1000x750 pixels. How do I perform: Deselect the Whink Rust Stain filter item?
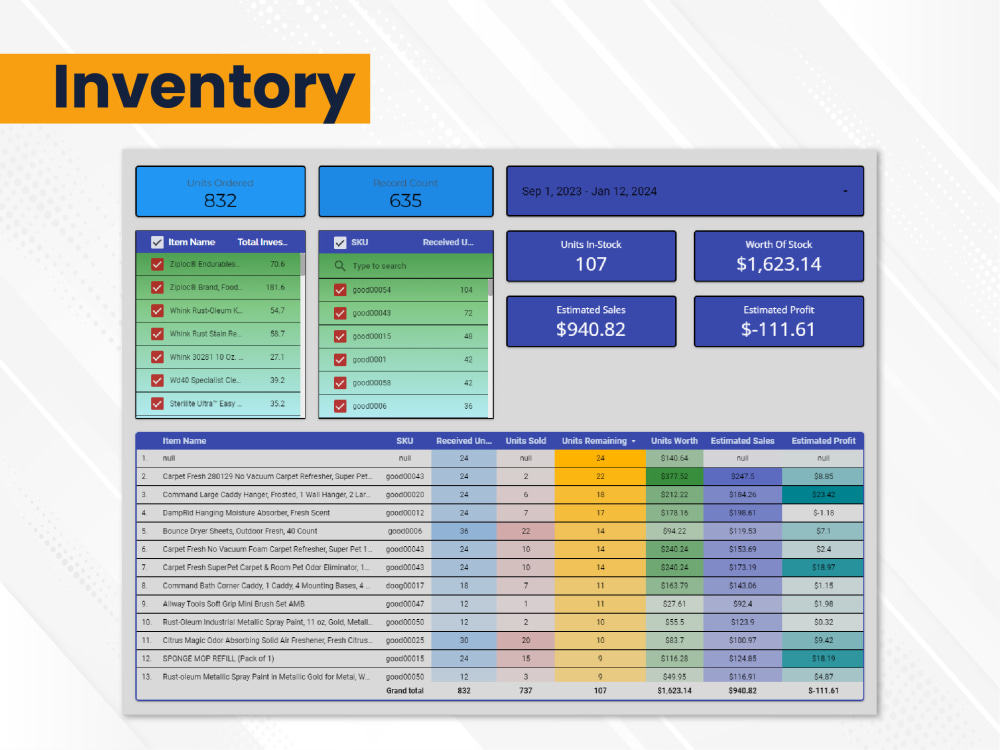tap(158, 334)
